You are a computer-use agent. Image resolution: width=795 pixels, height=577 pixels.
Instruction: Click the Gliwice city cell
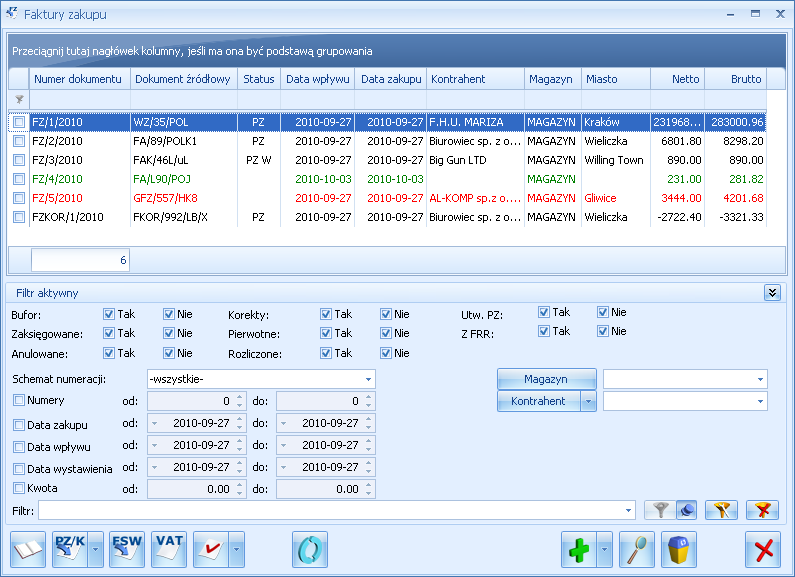click(616, 198)
